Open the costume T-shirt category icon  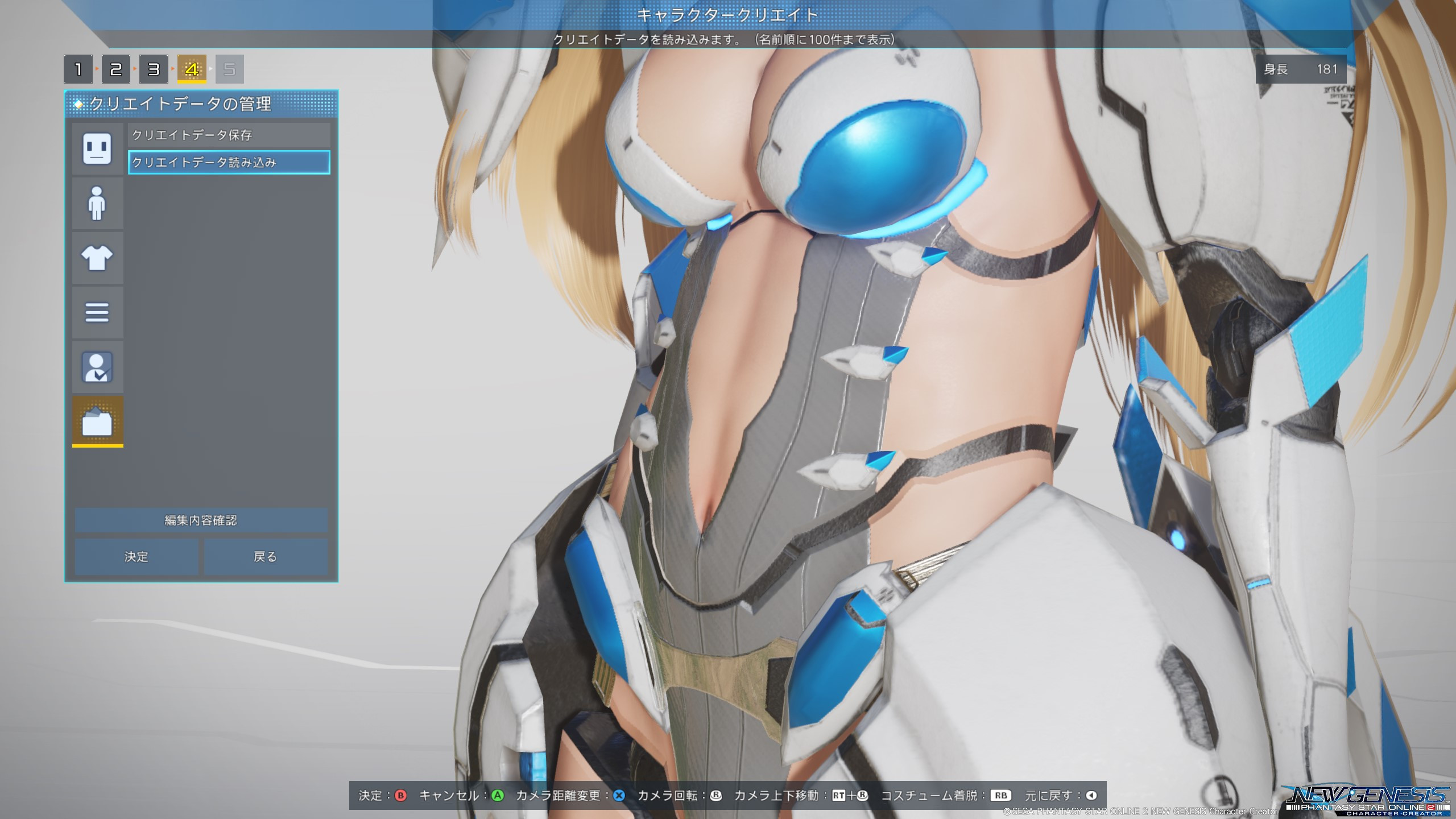point(97,258)
